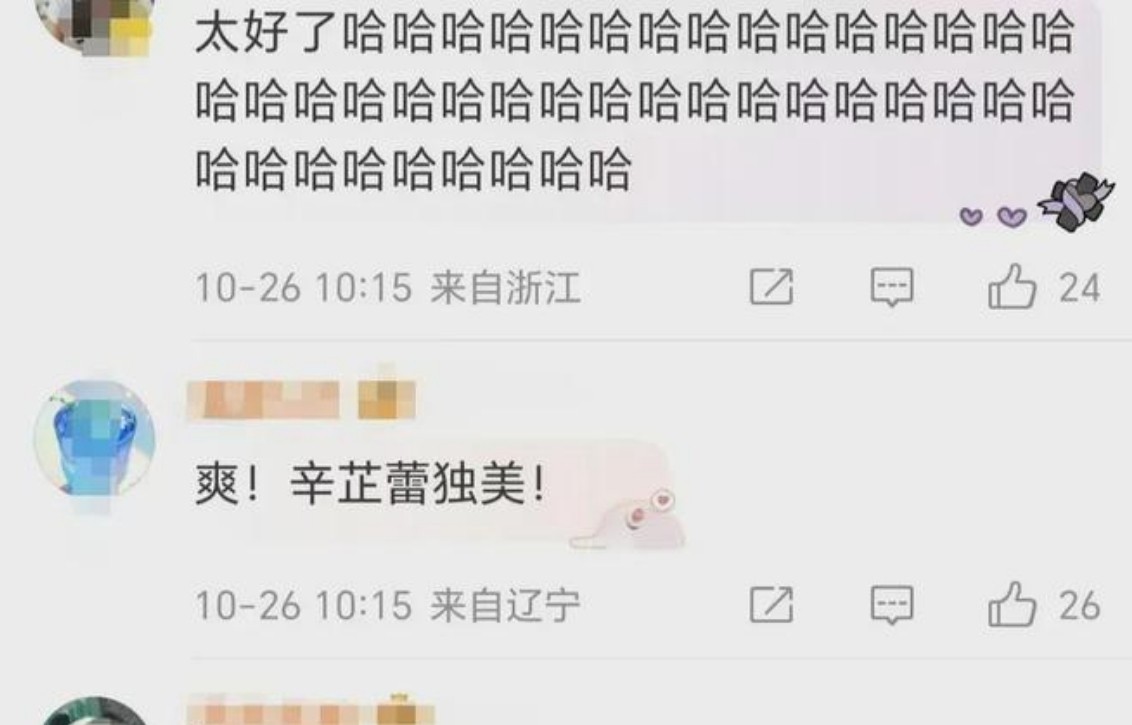
Task: Like the comment showing 24 thumbs-up
Action: (x=1012, y=287)
